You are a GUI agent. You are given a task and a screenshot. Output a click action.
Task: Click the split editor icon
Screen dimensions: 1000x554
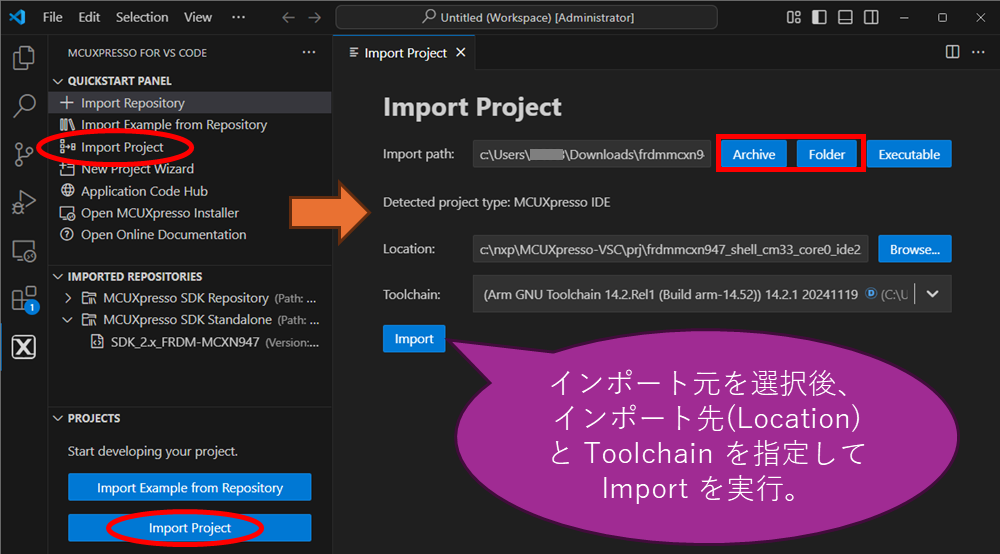pyautogui.click(x=952, y=52)
